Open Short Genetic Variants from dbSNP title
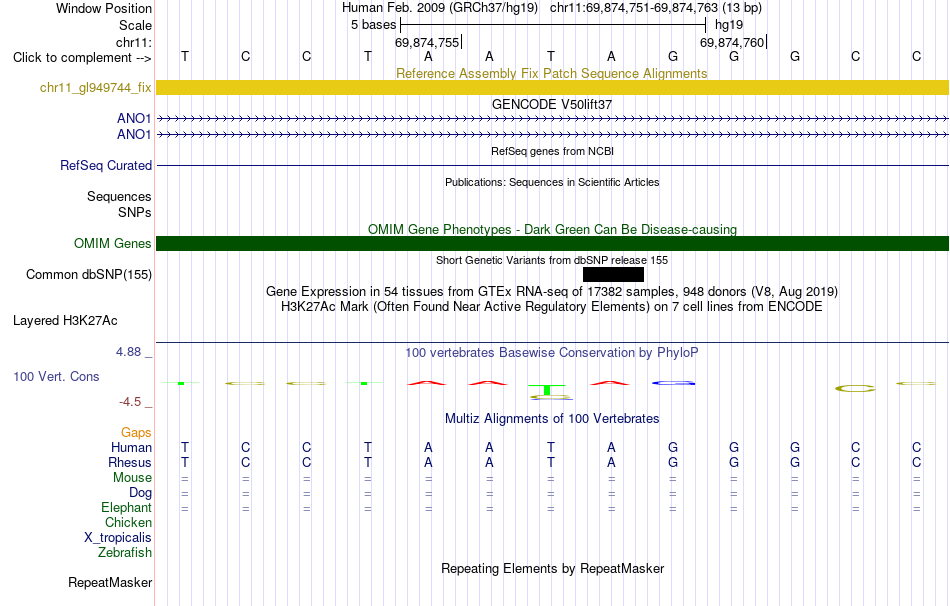This screenshot has width=950, height=606. tap(551, 260)
